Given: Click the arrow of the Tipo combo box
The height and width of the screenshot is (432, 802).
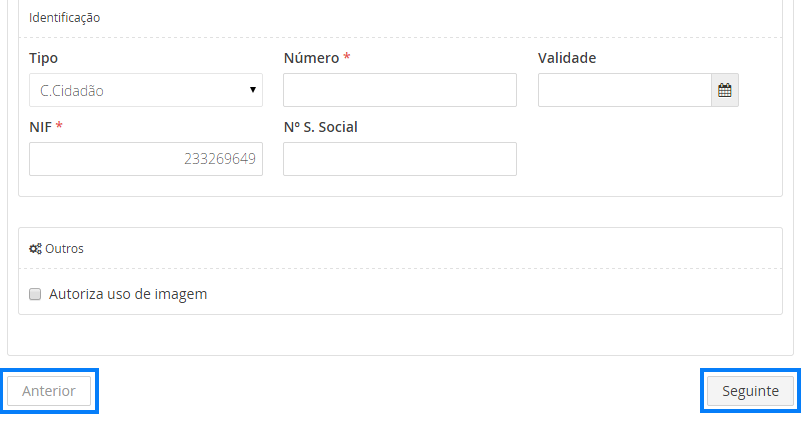Looking at the screenshot, I should point(253,90).
